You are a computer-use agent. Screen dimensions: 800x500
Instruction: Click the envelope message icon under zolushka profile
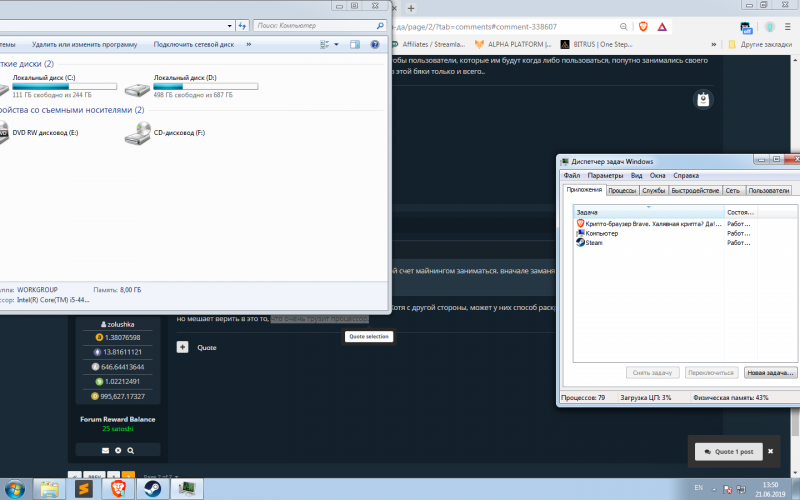(105, 451)
